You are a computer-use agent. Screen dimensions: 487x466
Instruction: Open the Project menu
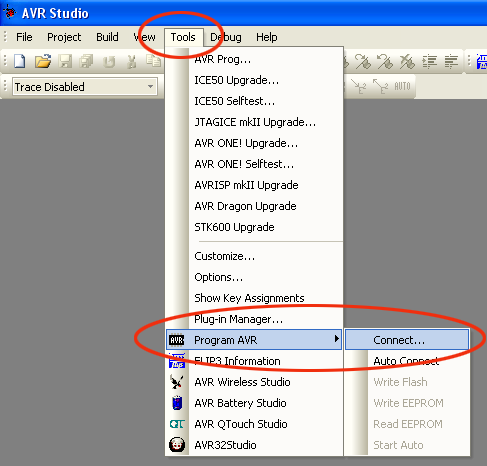pos(64,37)
